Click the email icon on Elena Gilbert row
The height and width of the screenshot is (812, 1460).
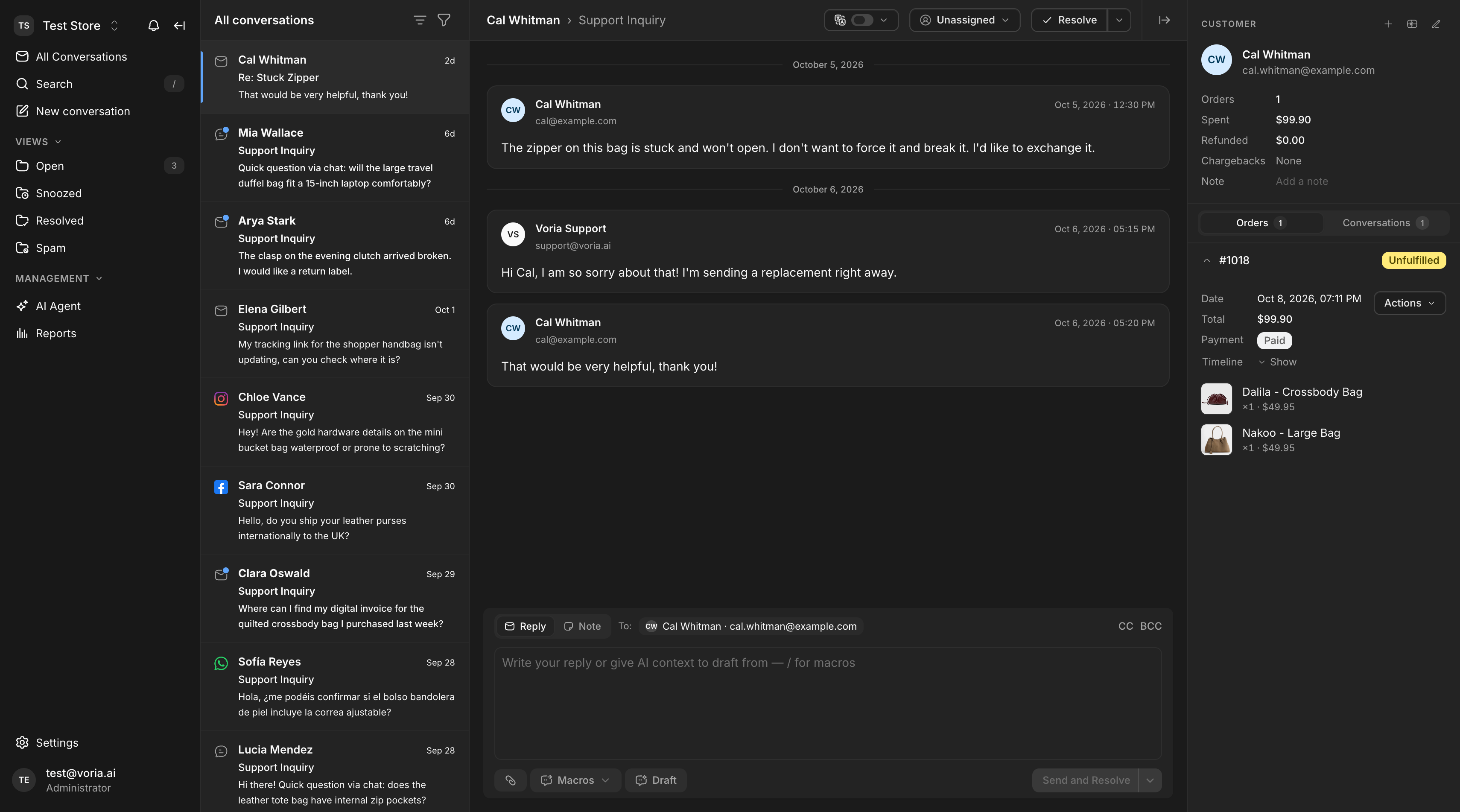221,311
